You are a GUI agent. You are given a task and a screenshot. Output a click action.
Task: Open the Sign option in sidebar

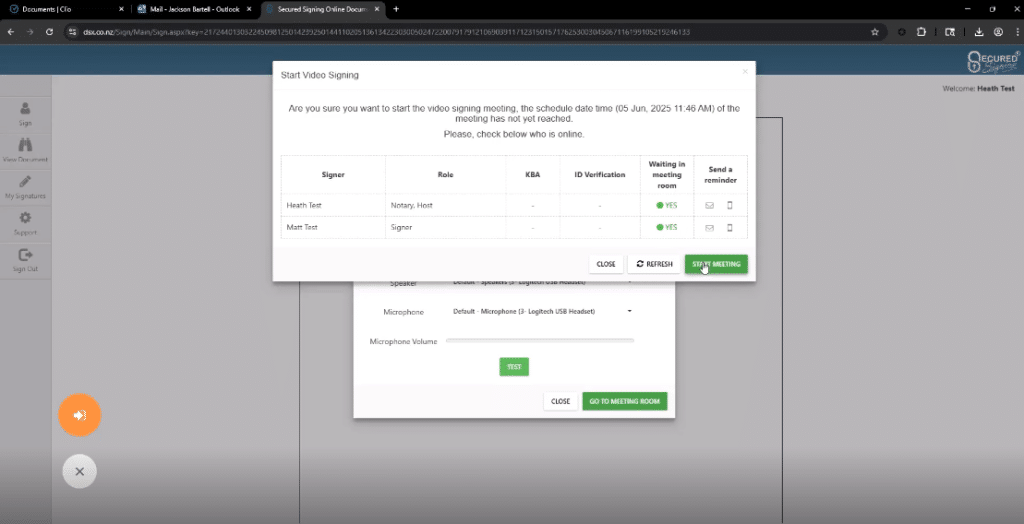[25, 114]
